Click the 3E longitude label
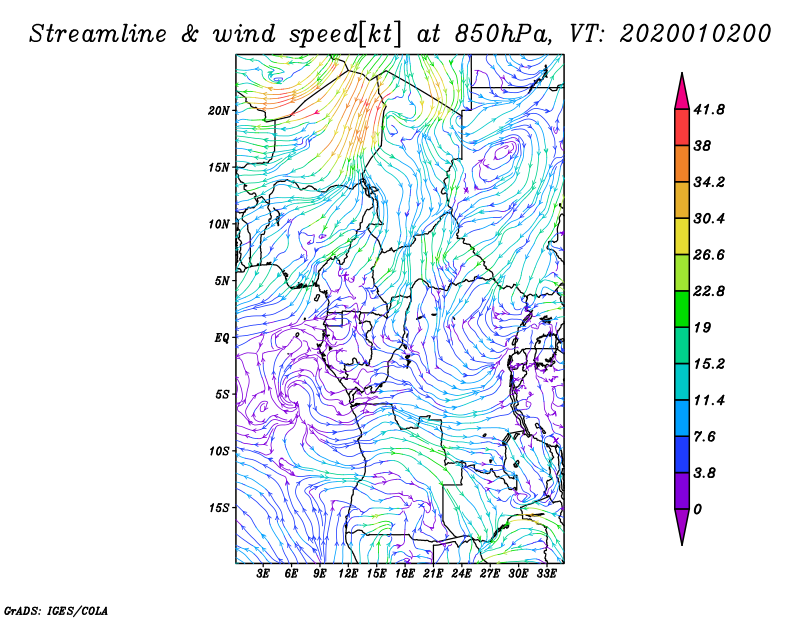The height and width of the screenshot is (618, 800). [x=264, y=575]
